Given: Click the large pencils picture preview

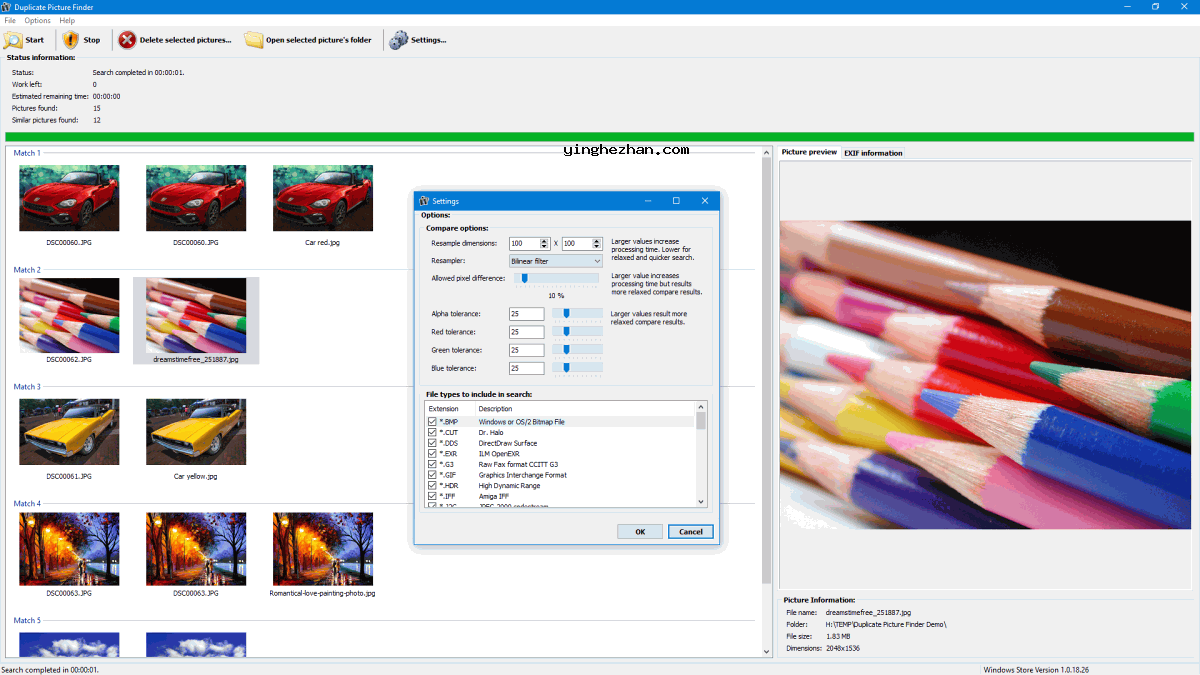Looking at the screenshot, I should [986, 374].
